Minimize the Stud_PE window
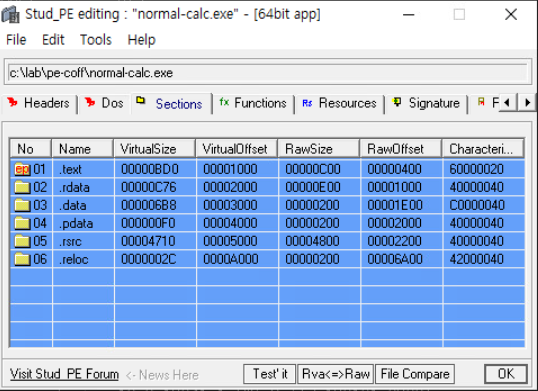 click(408, 14)
